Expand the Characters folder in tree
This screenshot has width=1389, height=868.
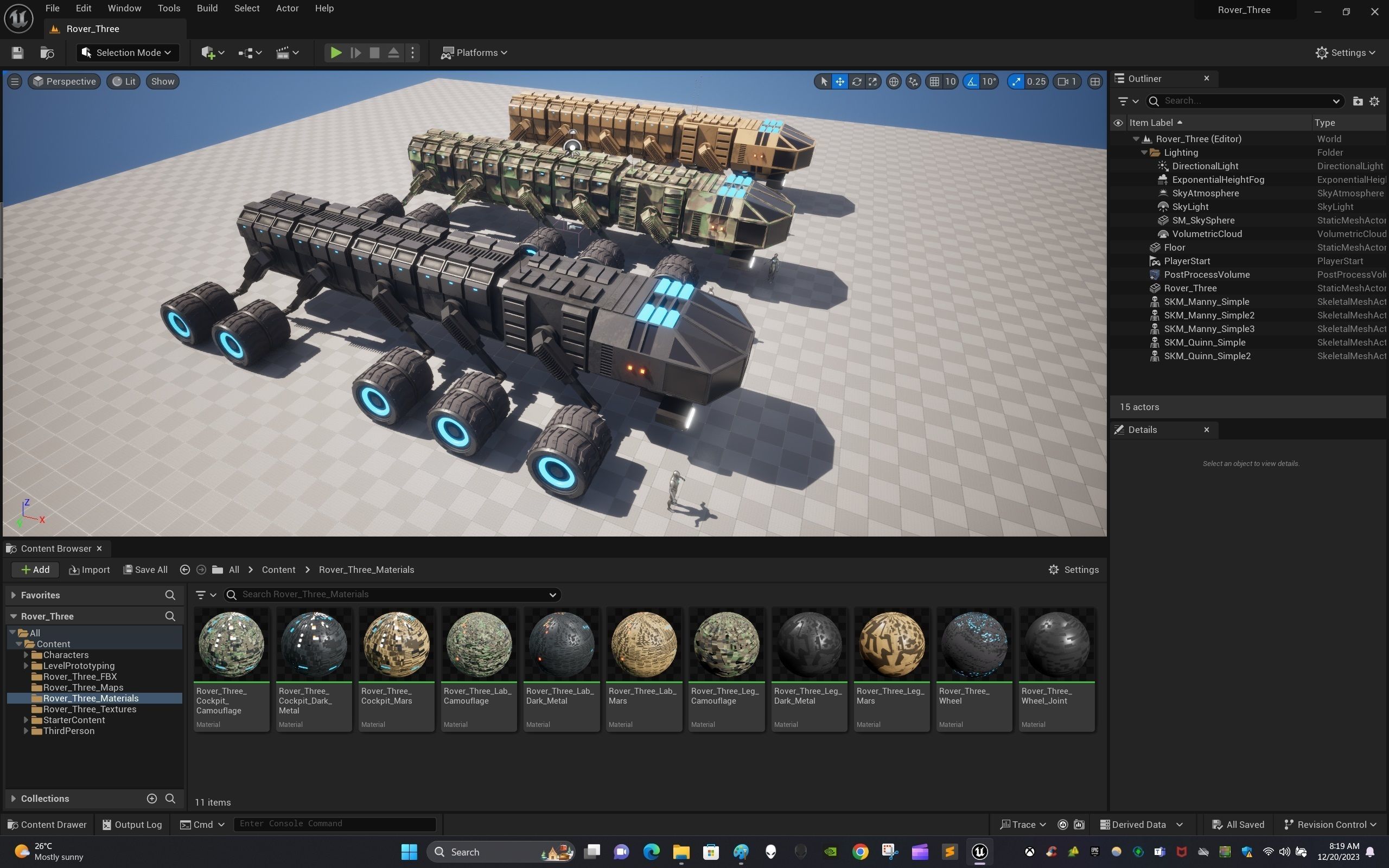click(x=26, y=655)
